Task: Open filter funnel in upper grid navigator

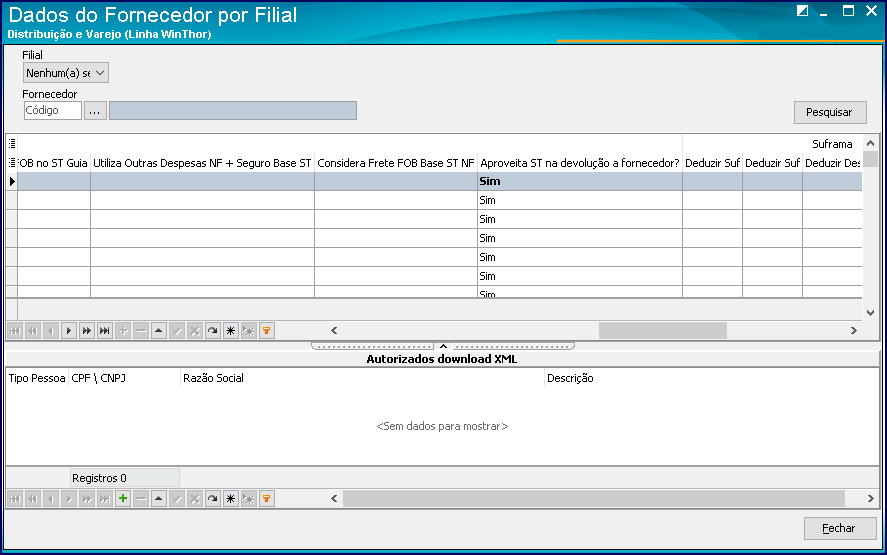Action: point(266,331)
